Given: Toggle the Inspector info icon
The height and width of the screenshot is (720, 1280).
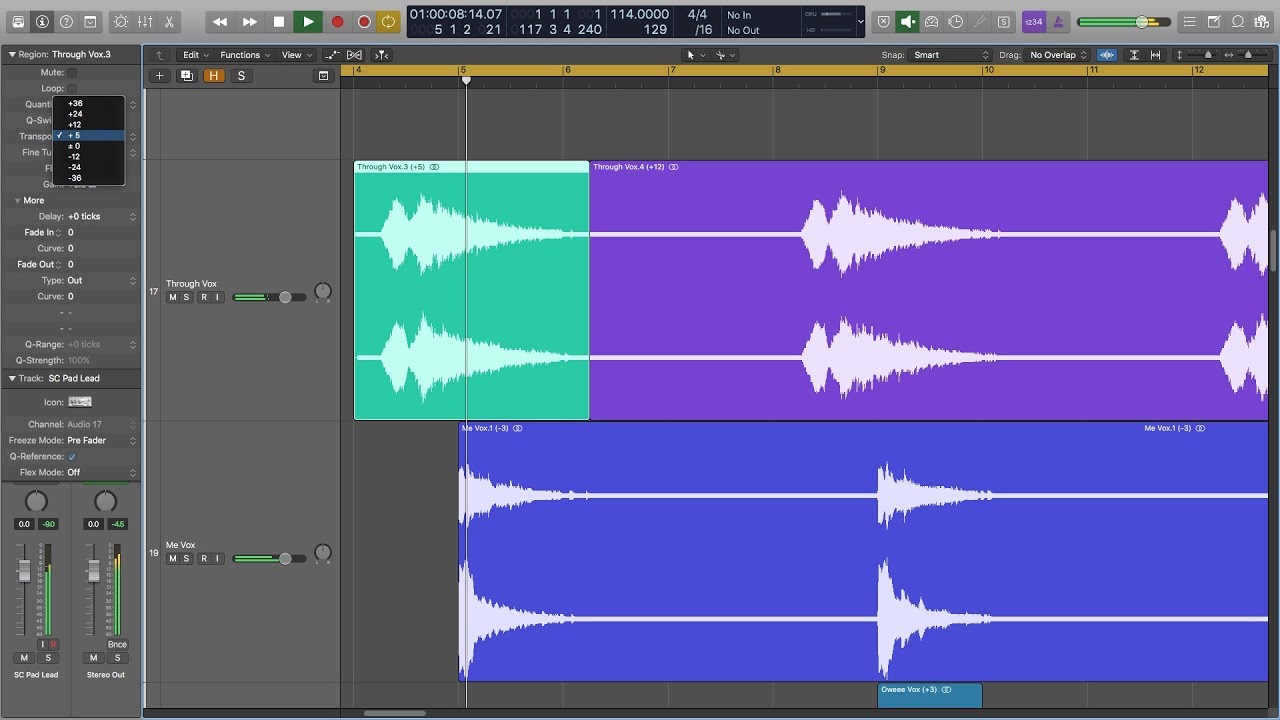Looking at the screenshot, I should point(42,21).
